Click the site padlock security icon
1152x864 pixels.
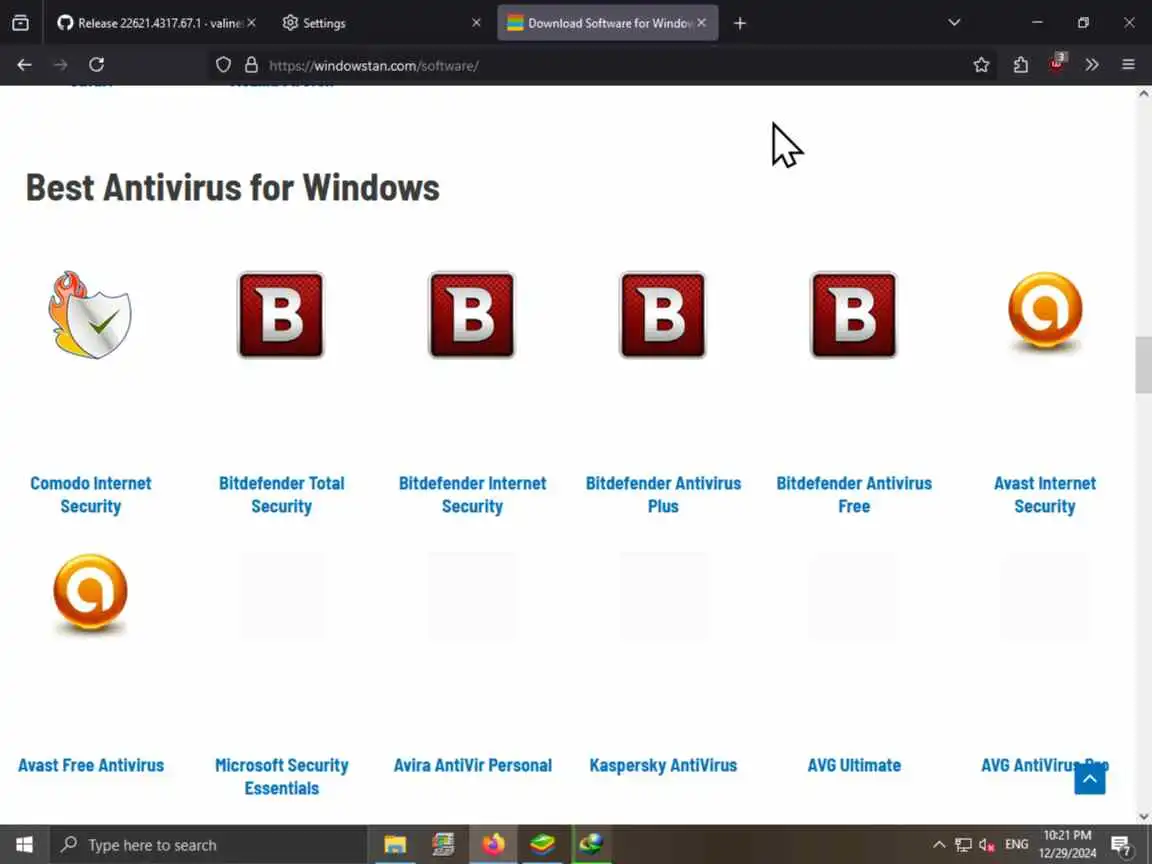click(251, 65)
